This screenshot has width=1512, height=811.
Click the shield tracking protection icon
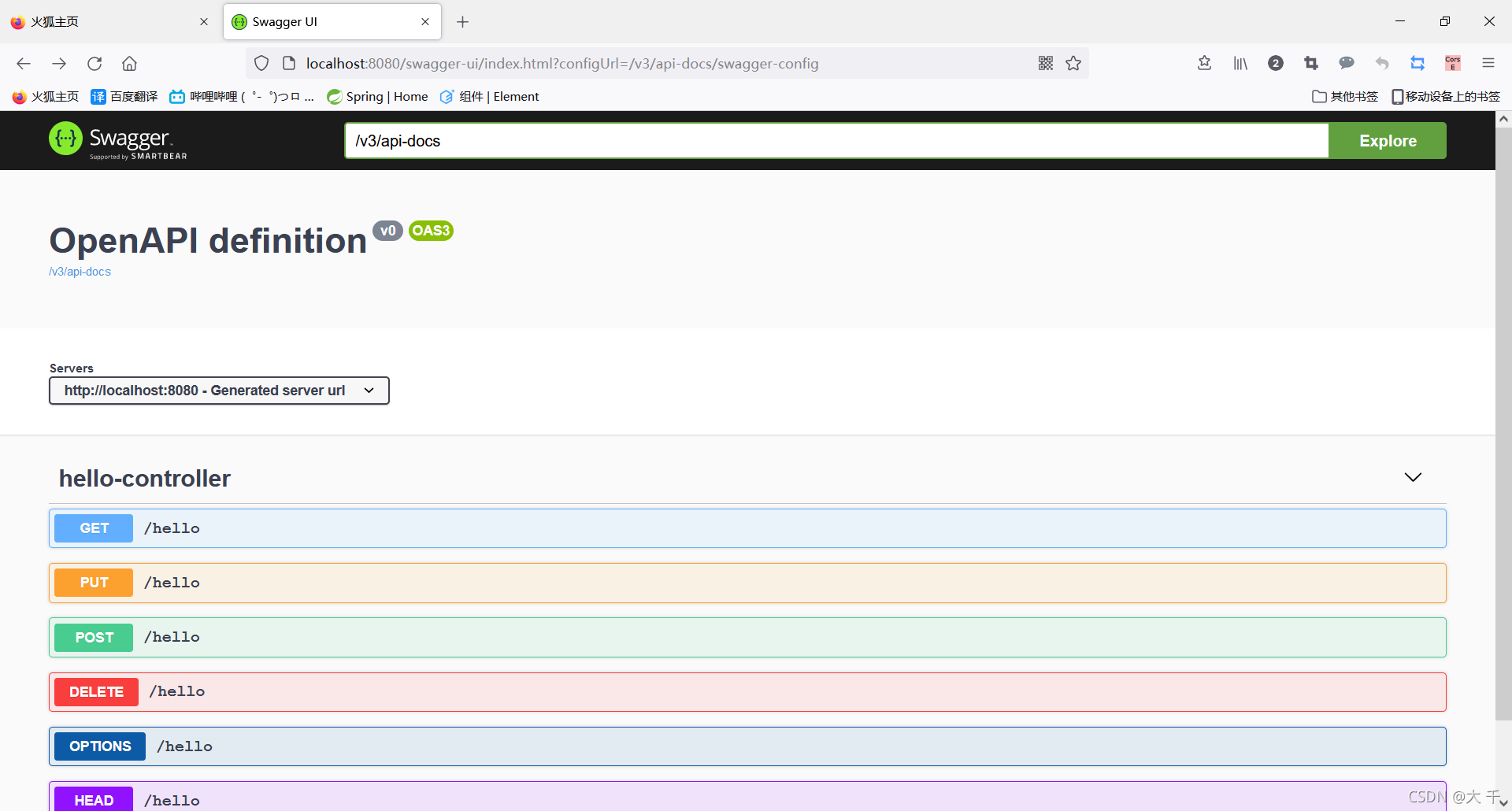(261, 63)
